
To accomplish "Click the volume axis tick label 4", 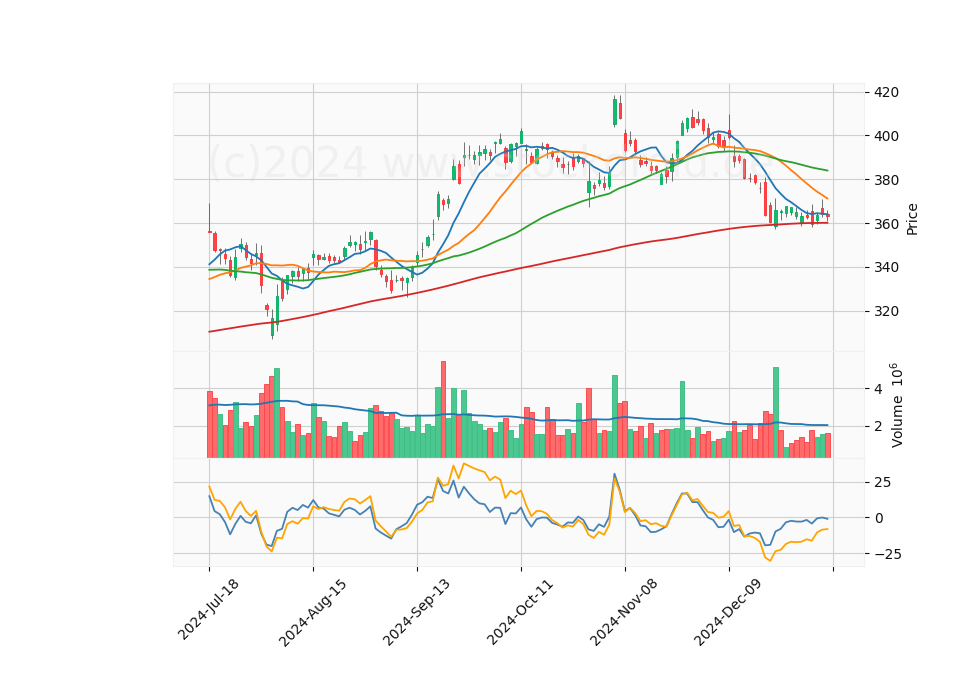I will coord(879,389).
